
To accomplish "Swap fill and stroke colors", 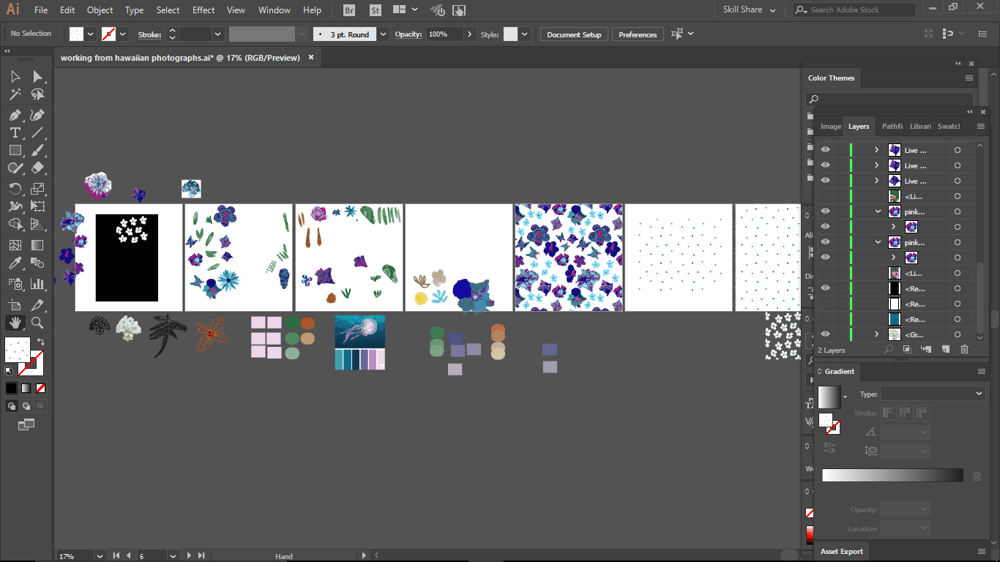I will [41, 343].
